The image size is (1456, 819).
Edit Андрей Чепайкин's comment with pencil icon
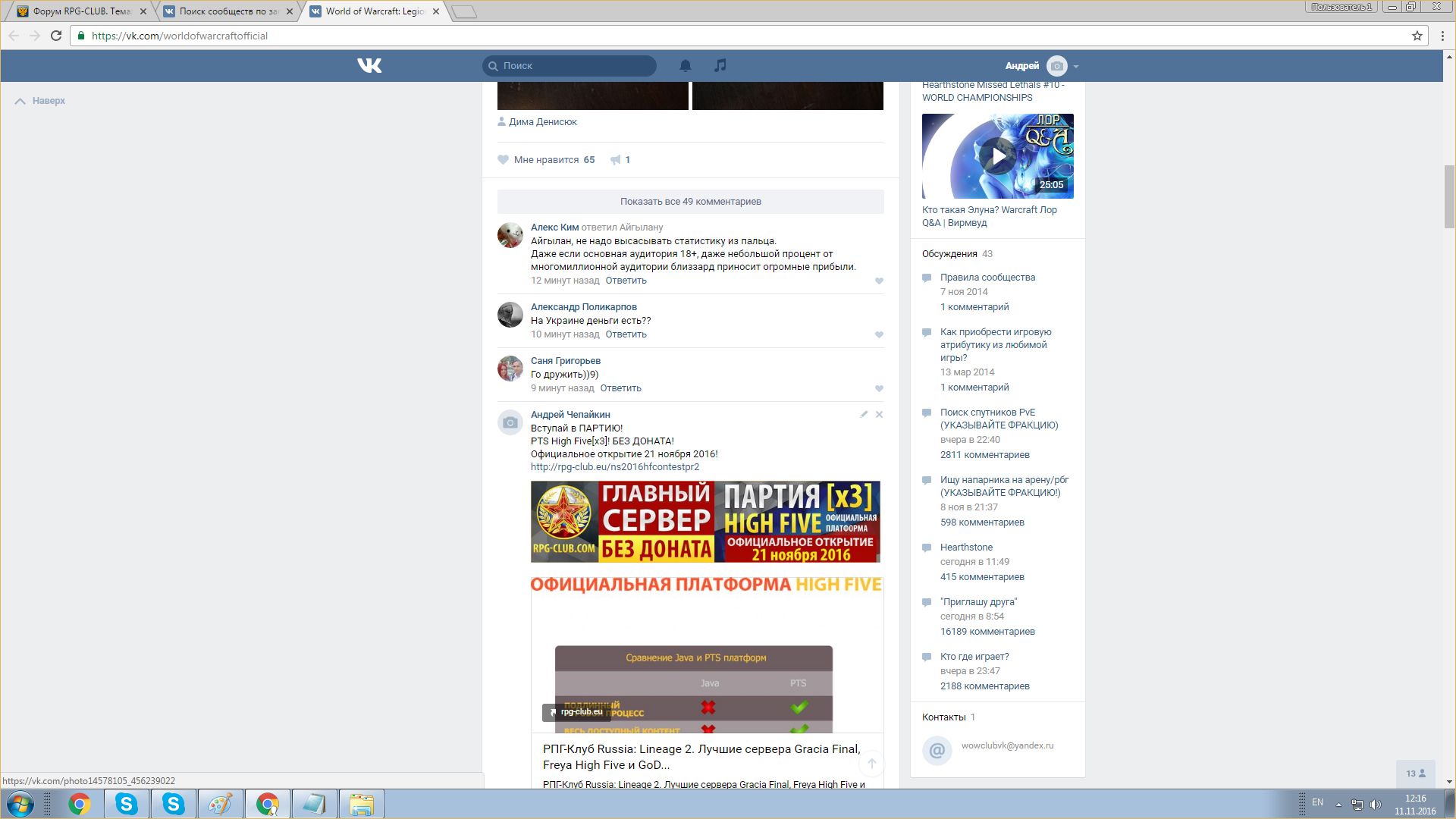(864, 415)
